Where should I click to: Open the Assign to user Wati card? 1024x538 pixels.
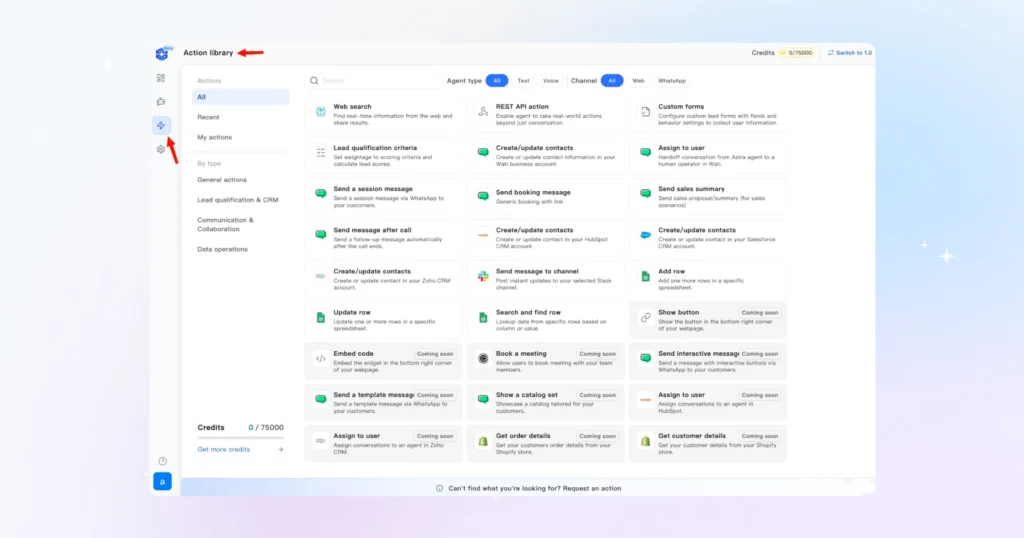click(x=708, y=155)
